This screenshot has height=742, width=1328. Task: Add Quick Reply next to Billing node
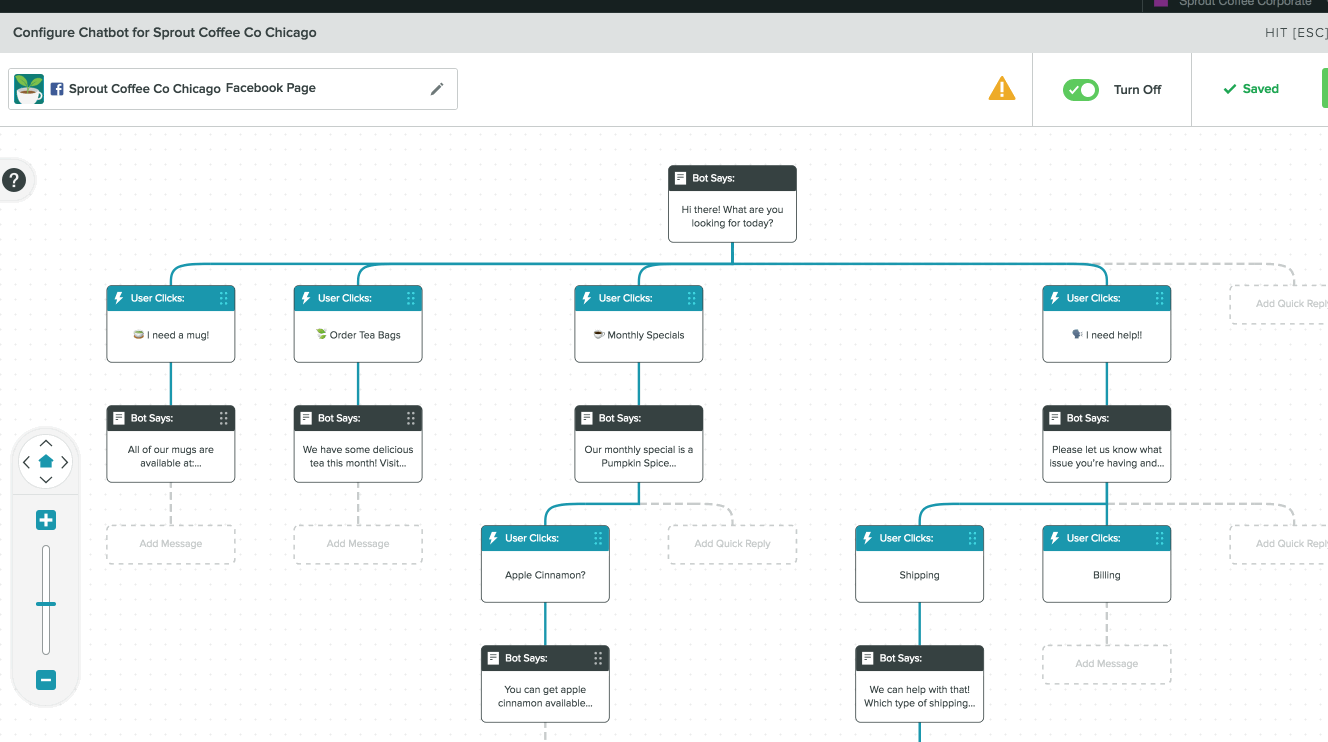1279,544
